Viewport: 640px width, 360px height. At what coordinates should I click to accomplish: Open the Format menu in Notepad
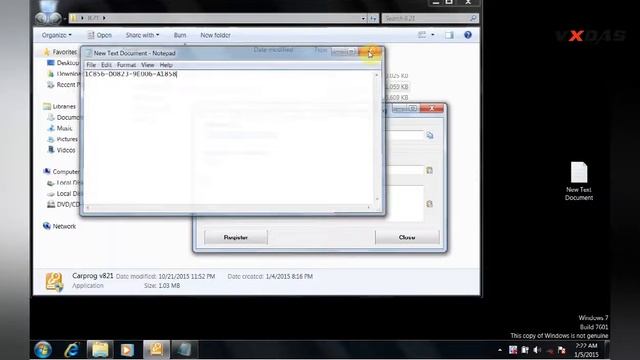126,65
